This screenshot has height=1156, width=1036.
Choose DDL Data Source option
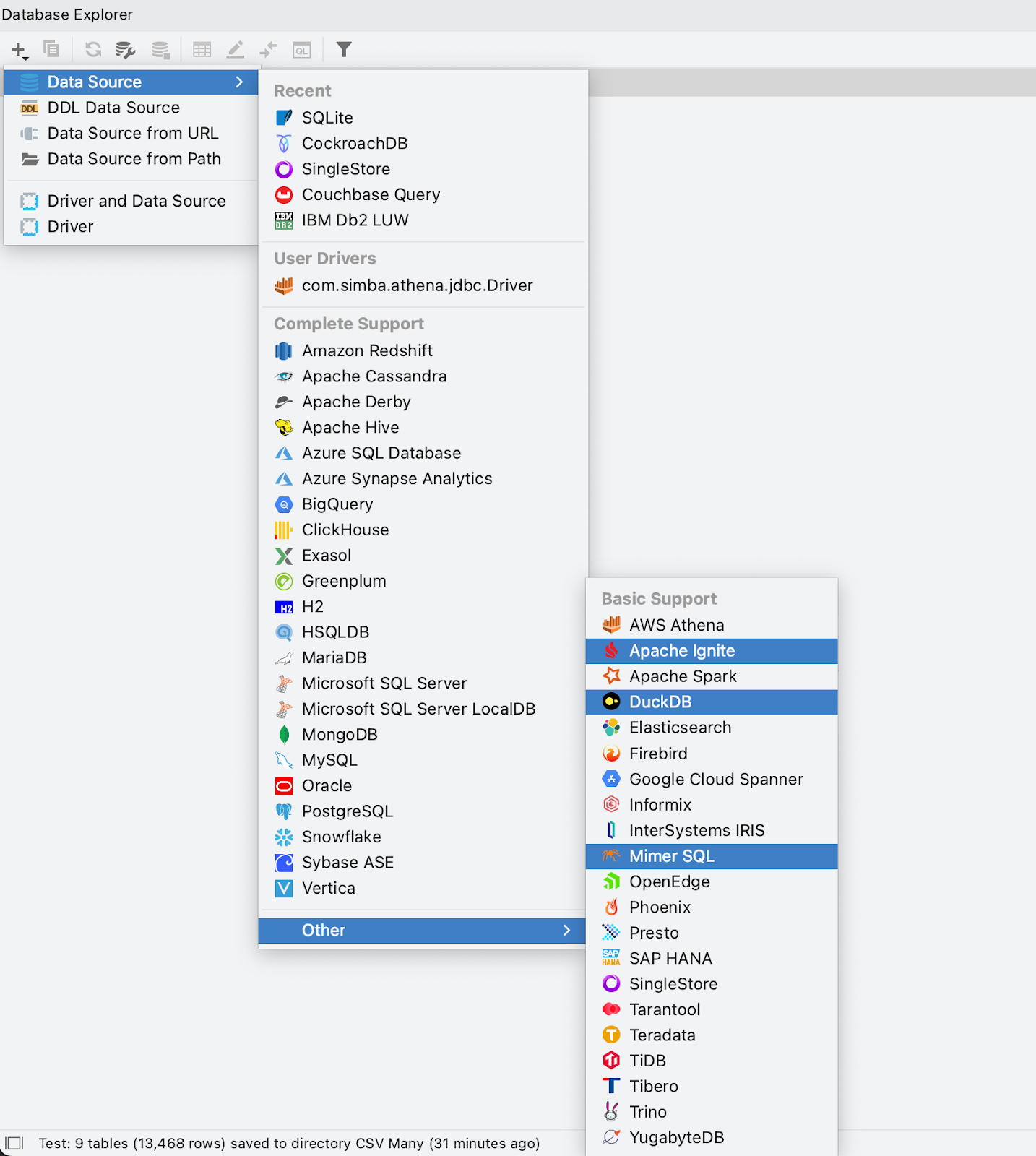tap(131, 108)
